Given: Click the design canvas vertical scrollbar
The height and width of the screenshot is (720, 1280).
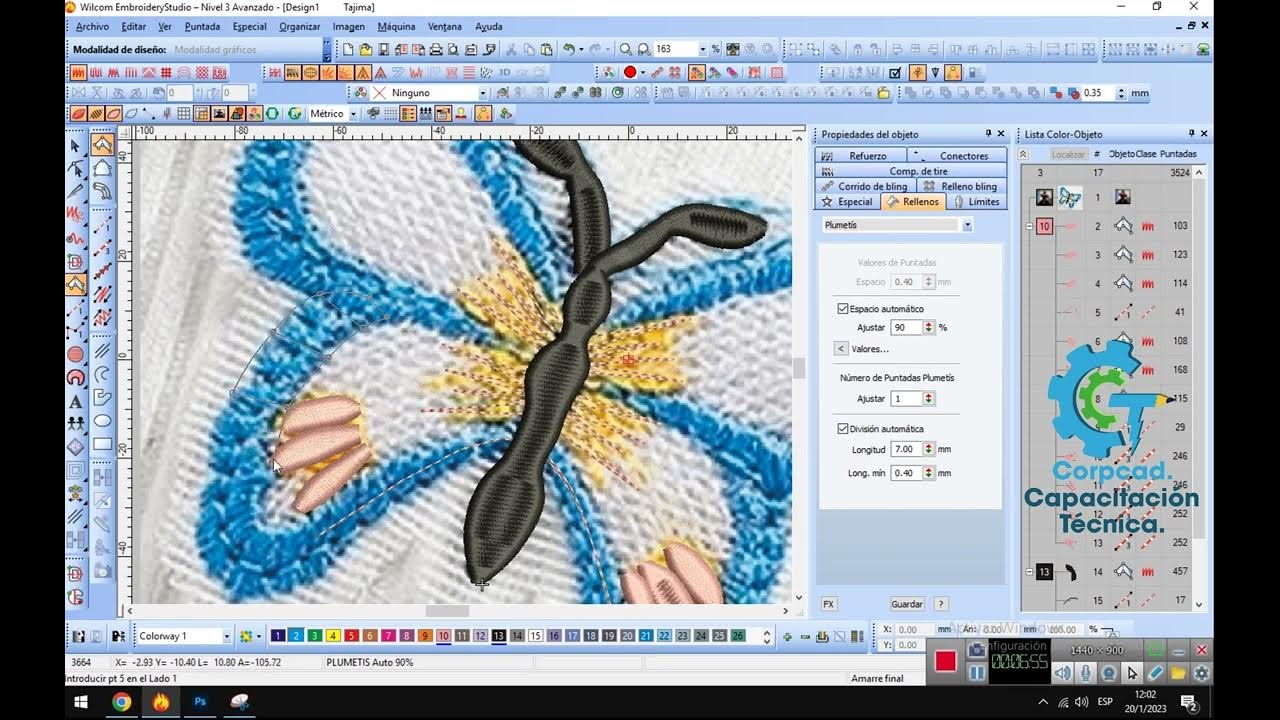Looking at the screenshot, I should coord(798,370).
